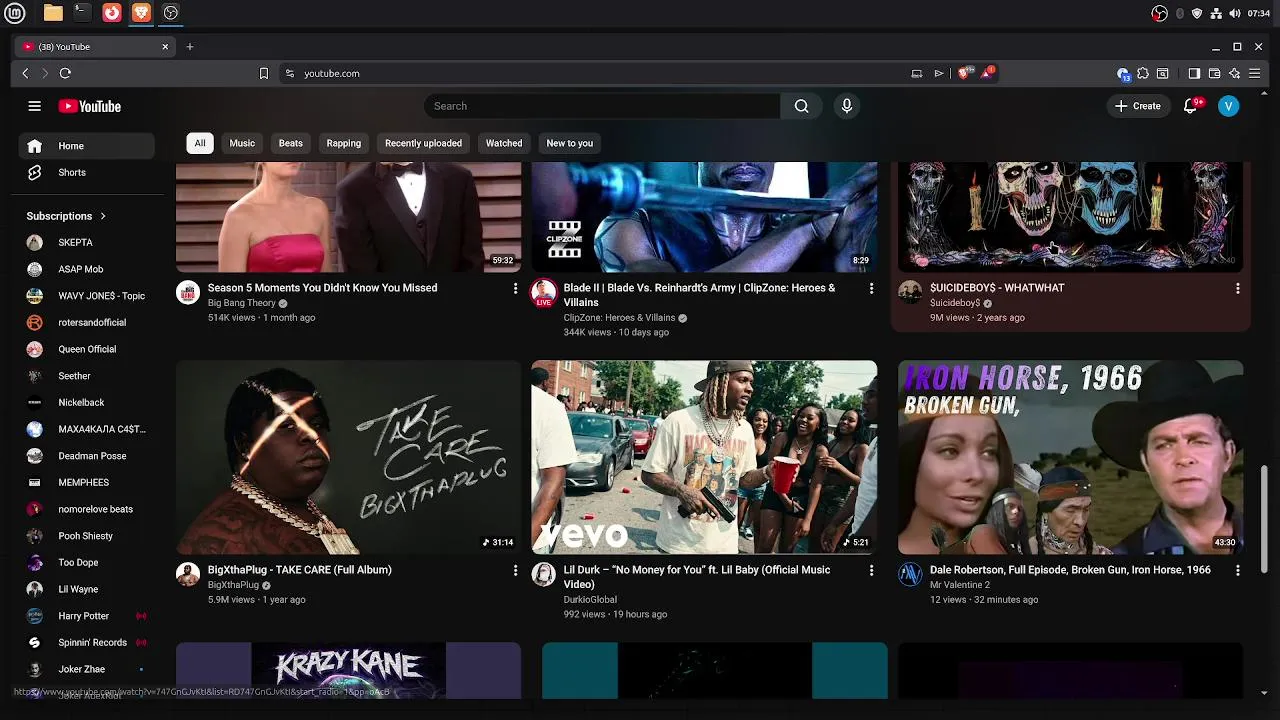The height and width of the screenshot is (720, 1280).
Task: Select the Beats filter chip
Action: click(x=291, y=143)
